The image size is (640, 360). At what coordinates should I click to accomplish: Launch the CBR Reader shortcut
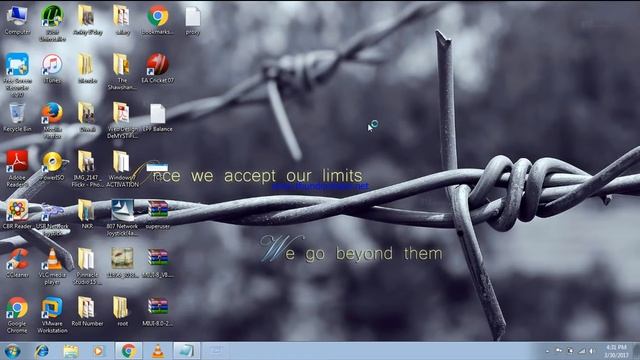(17, 214)
